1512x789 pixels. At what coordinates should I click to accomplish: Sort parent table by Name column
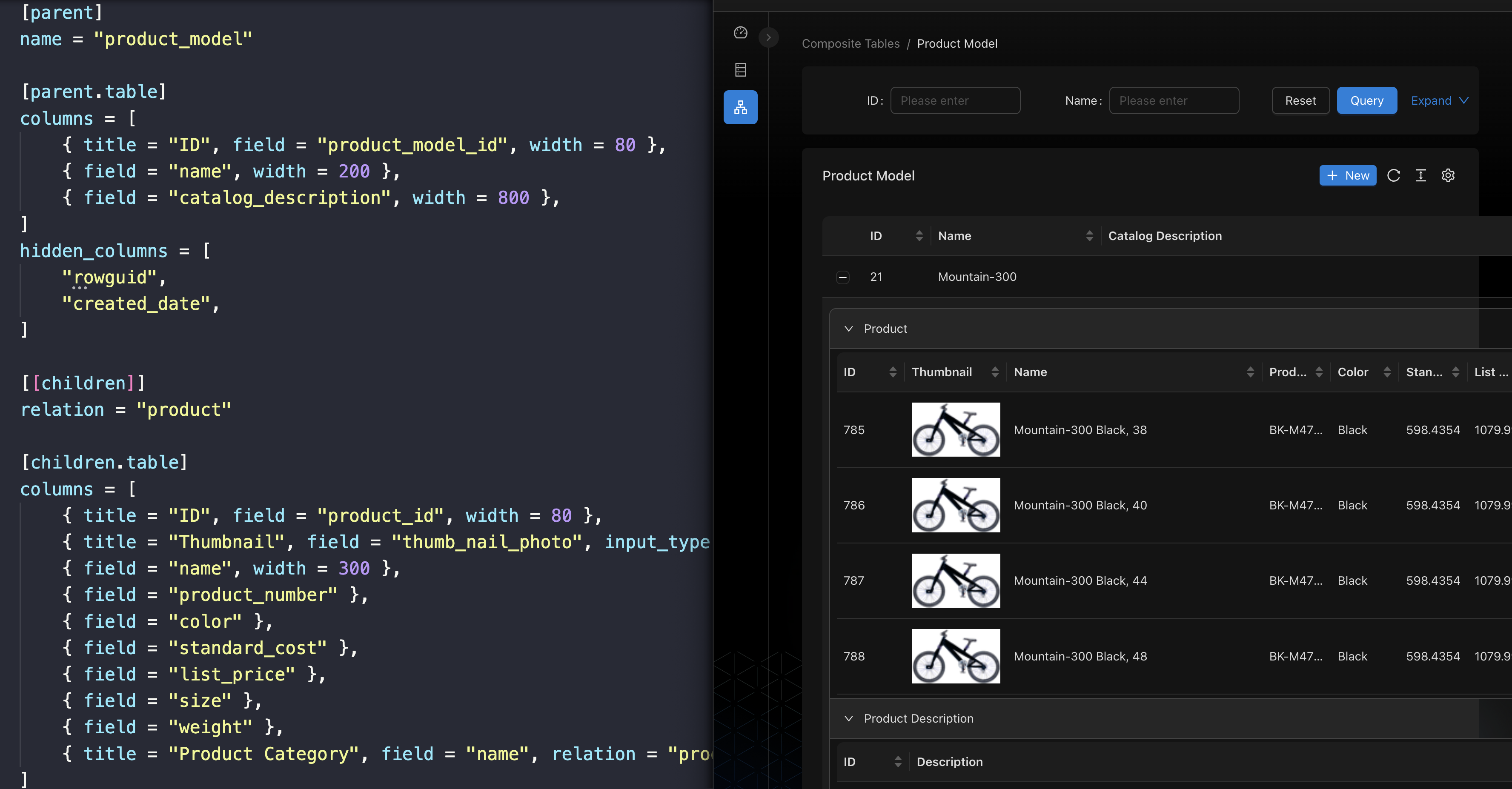pyautogui.click(x=1089, y=236)
